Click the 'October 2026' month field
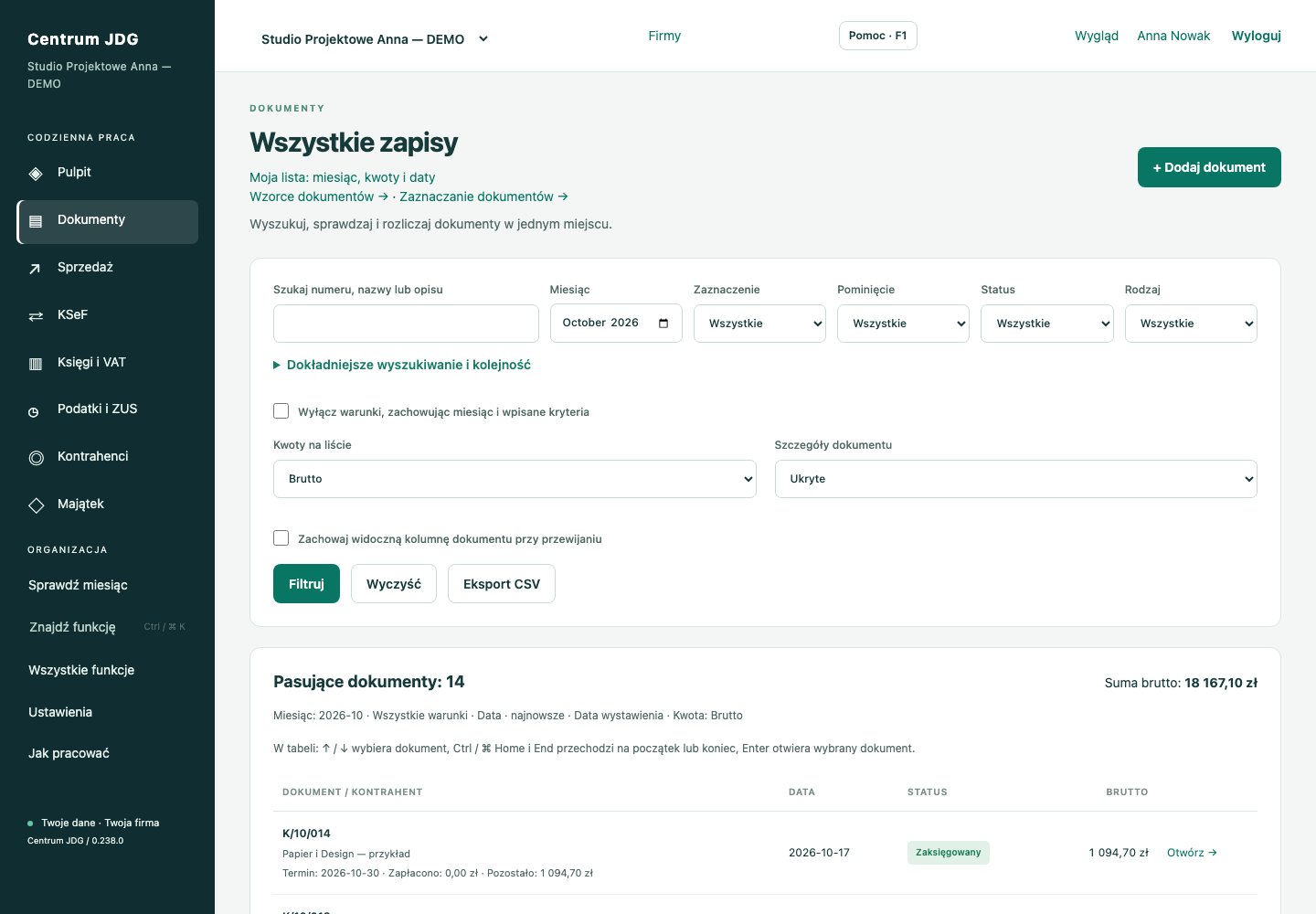Viewport: 1316px width, 914px height. click(x=616, y=324)
